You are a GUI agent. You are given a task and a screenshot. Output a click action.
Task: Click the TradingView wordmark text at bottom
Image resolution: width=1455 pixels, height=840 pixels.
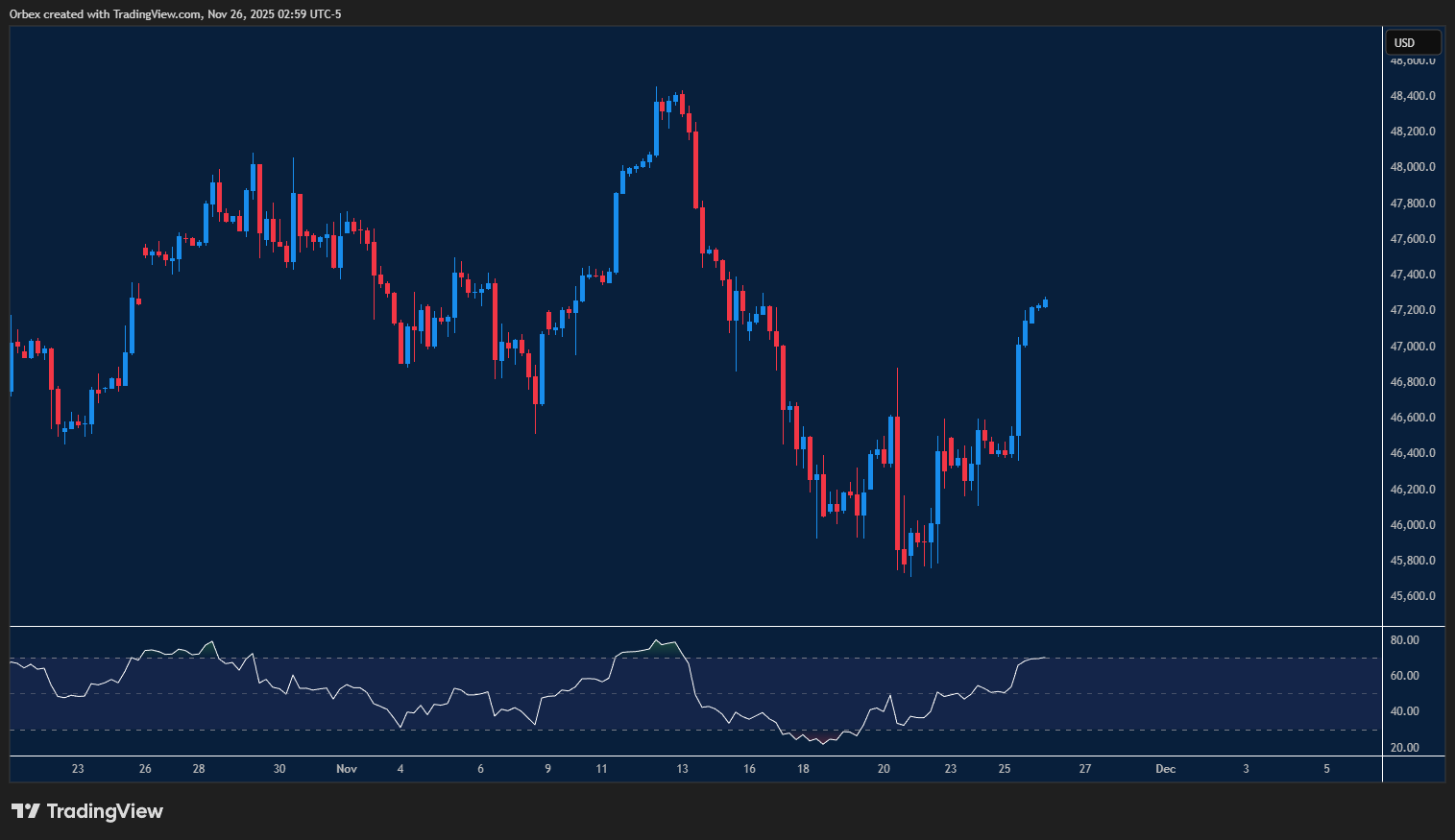click(x=105, y=811)
